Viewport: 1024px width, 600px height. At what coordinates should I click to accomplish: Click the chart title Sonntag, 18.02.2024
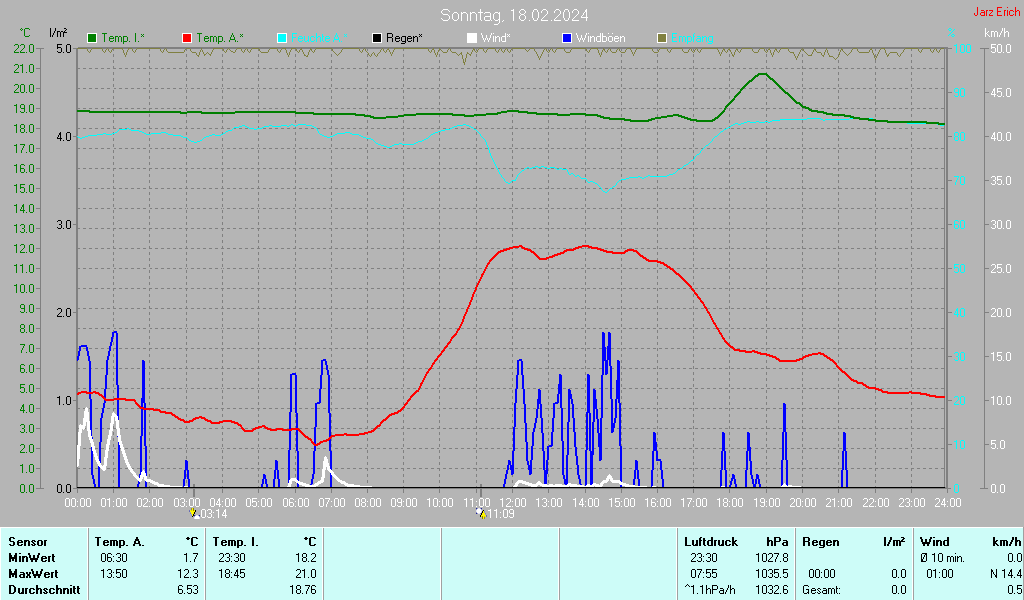point(514,15)
